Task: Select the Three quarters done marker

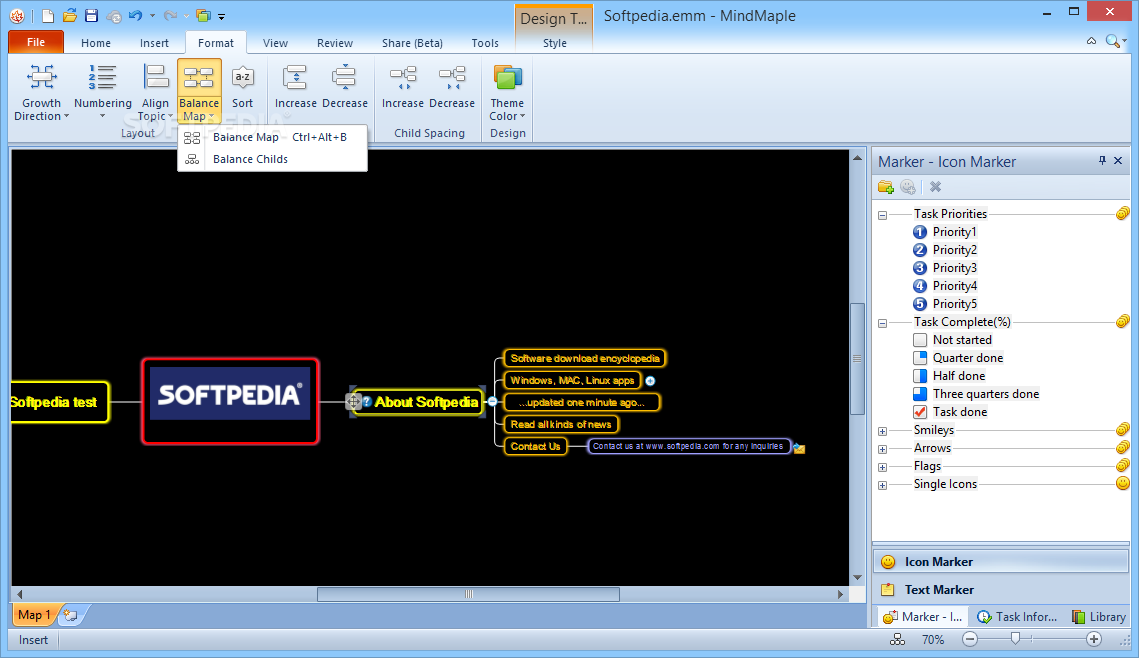Action: 920,394
